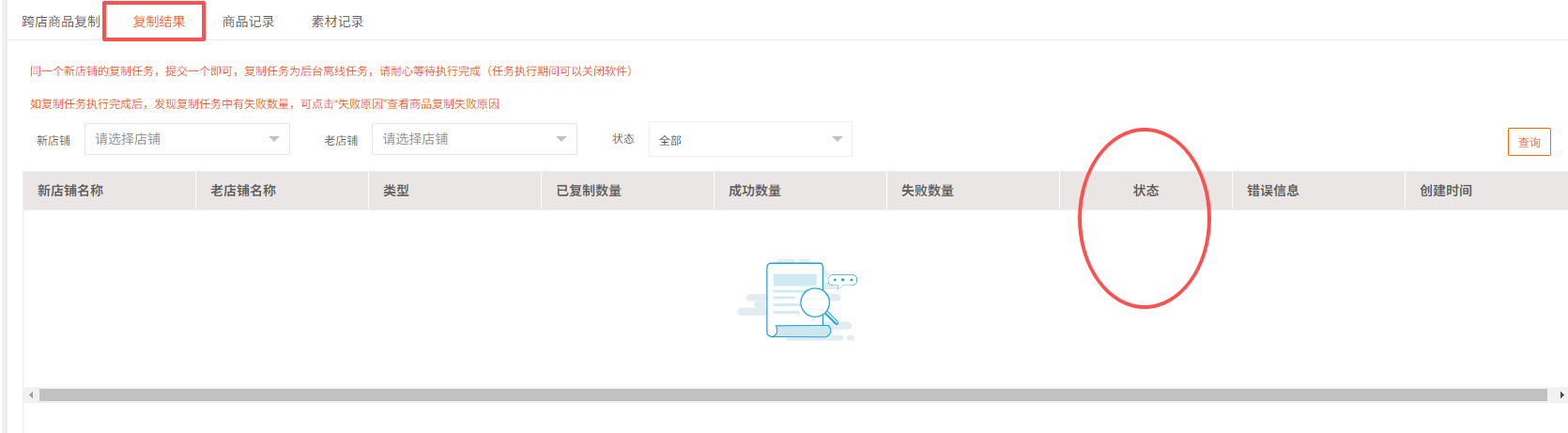Click the 成功数量 column header

coord(755,191)
